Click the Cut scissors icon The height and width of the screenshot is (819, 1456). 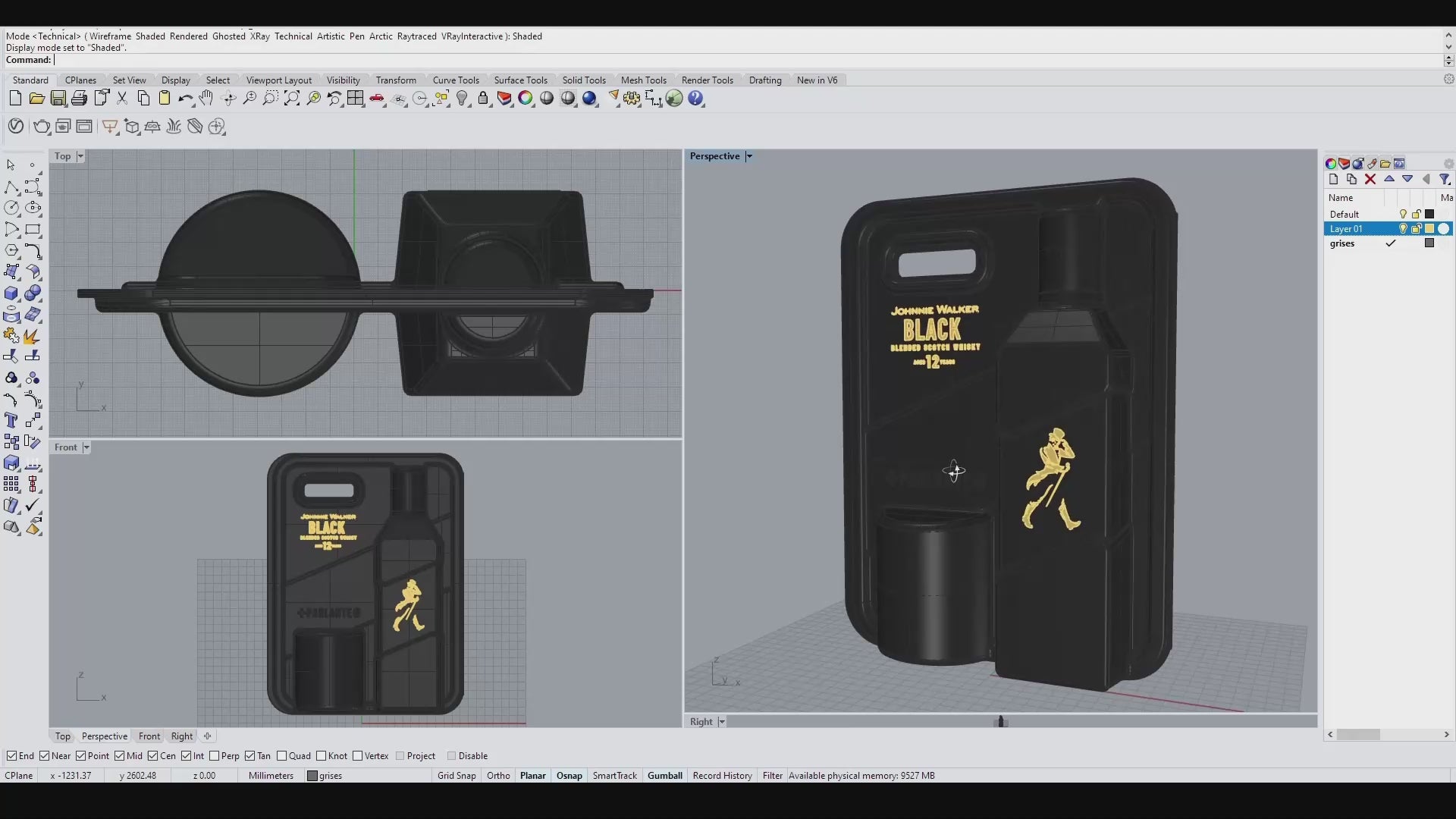click(x=122, y=98)
